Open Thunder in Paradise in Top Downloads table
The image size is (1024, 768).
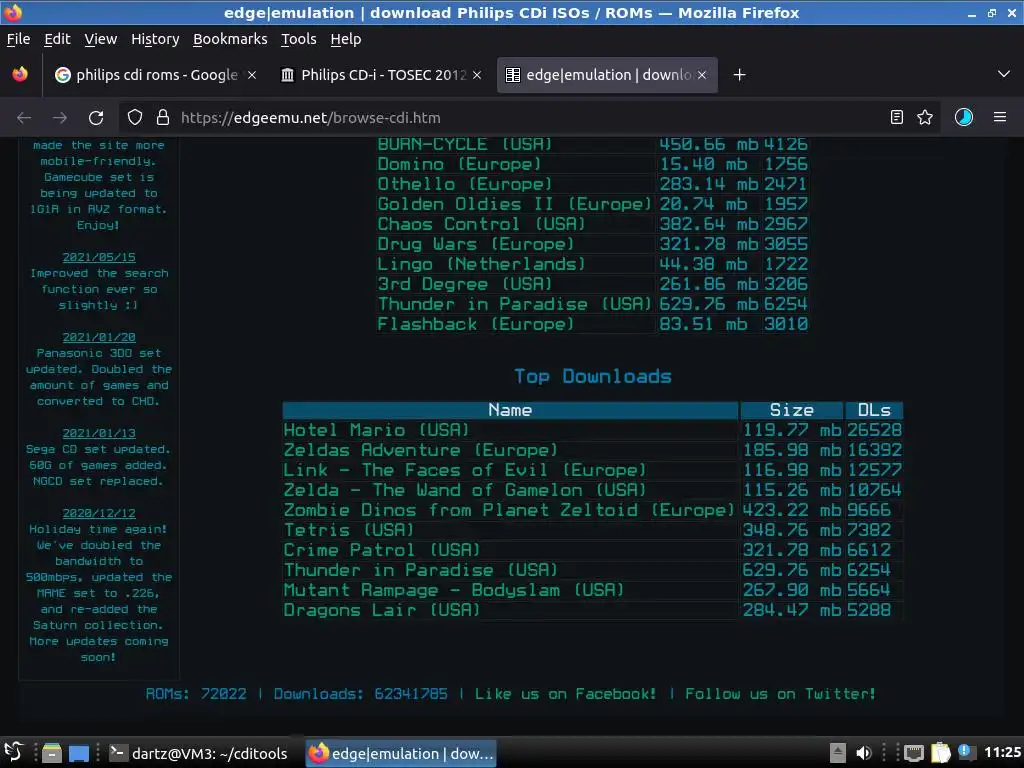click(421, 570)
